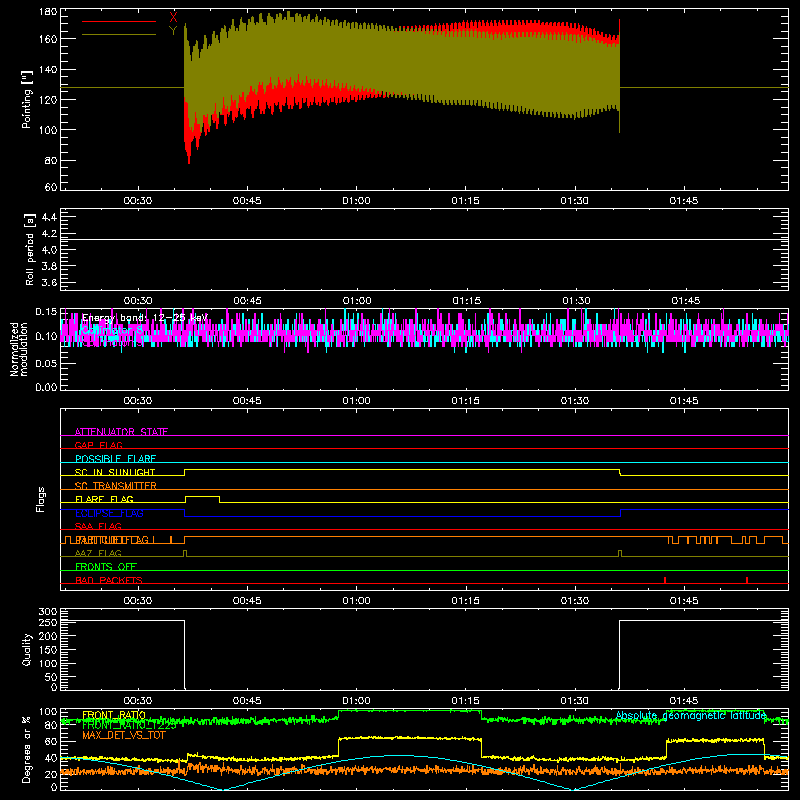Click the ECLIPSE_FLAG label
This screenshot has height=800, width=800.
pyautogui.click(x=109, y=513)
